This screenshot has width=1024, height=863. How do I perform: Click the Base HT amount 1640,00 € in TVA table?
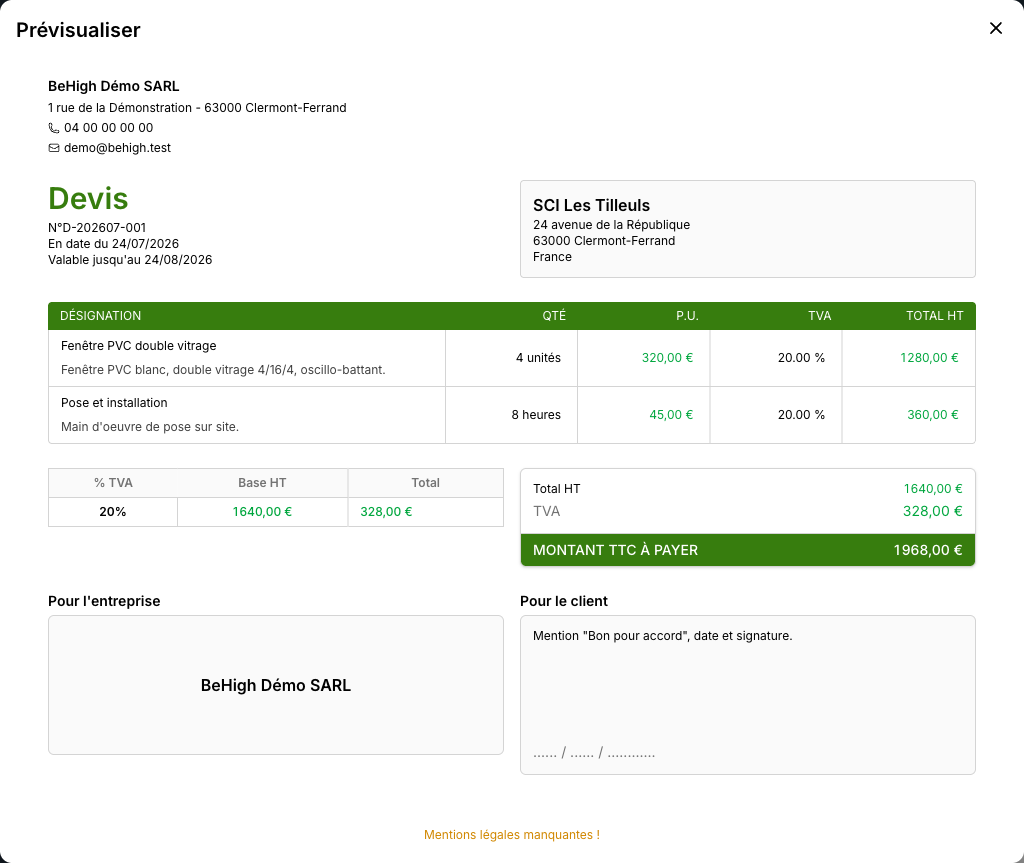point(263,512)
